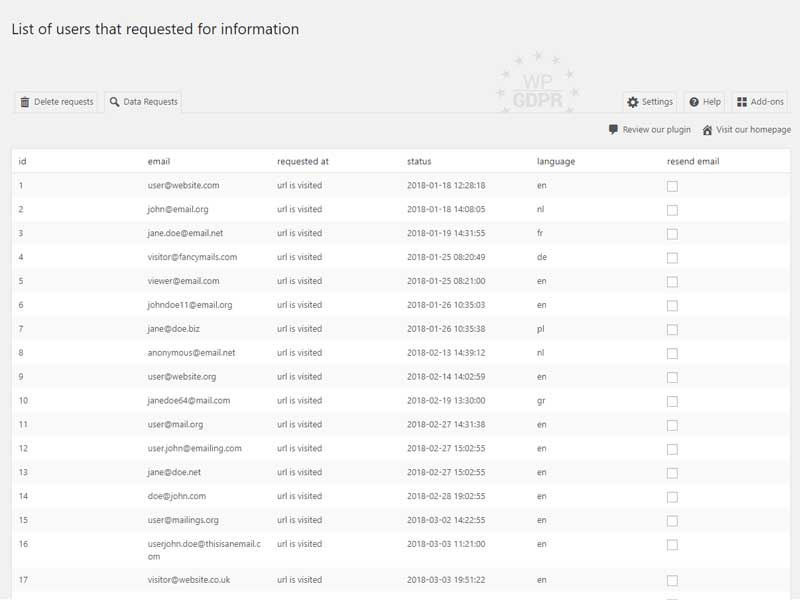Image resolution: width=800 pixels, height=600 pixels.
Task: Select resend checkbox for anonymous@email.net
Action: pos(672,353)
